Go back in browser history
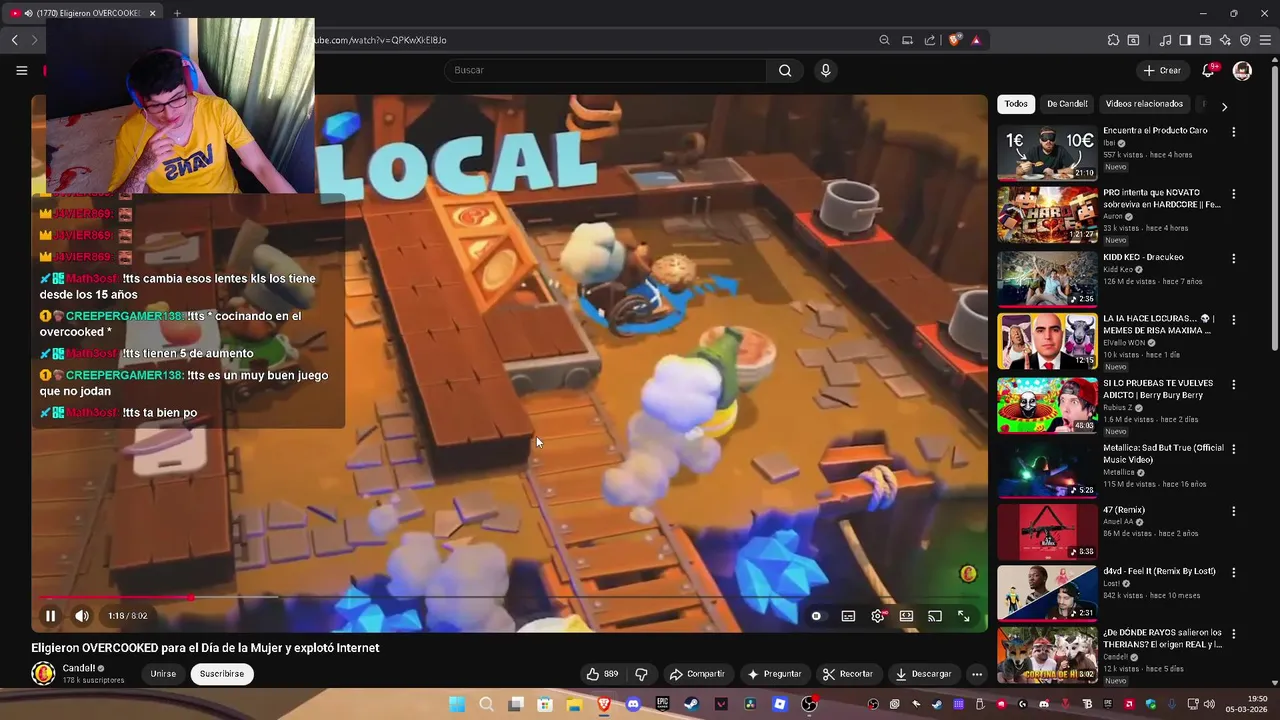 click(x=14, y=40)
